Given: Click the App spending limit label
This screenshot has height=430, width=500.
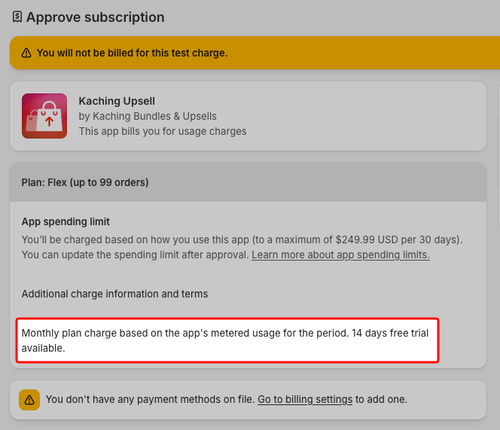Looking at the screenshot, I should [66, 222].
